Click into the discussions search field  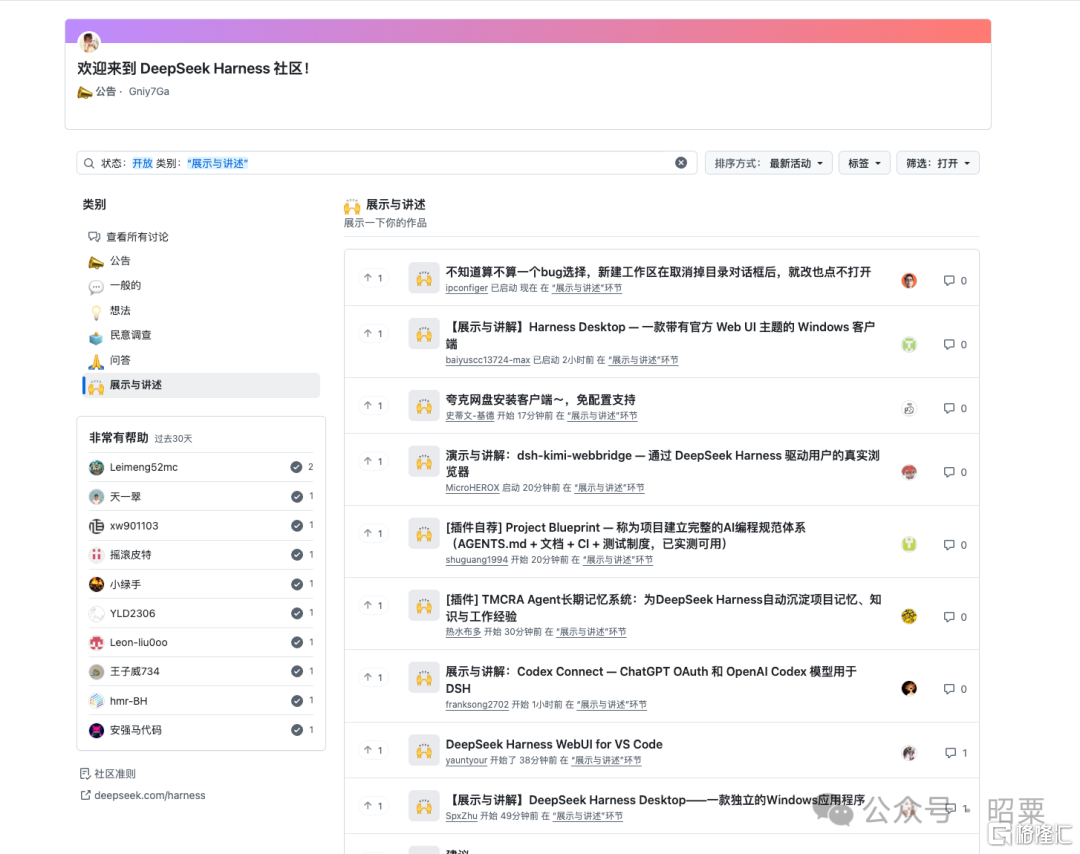(386, 163)
